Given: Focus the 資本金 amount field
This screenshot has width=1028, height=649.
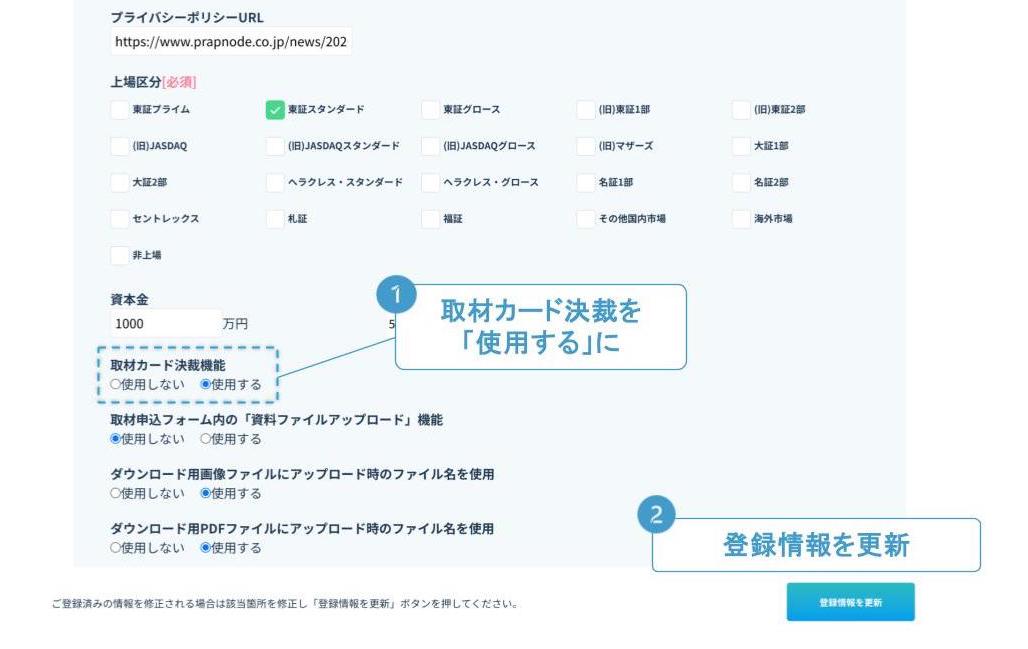Looking at the screenshot, I should (165, 324).
